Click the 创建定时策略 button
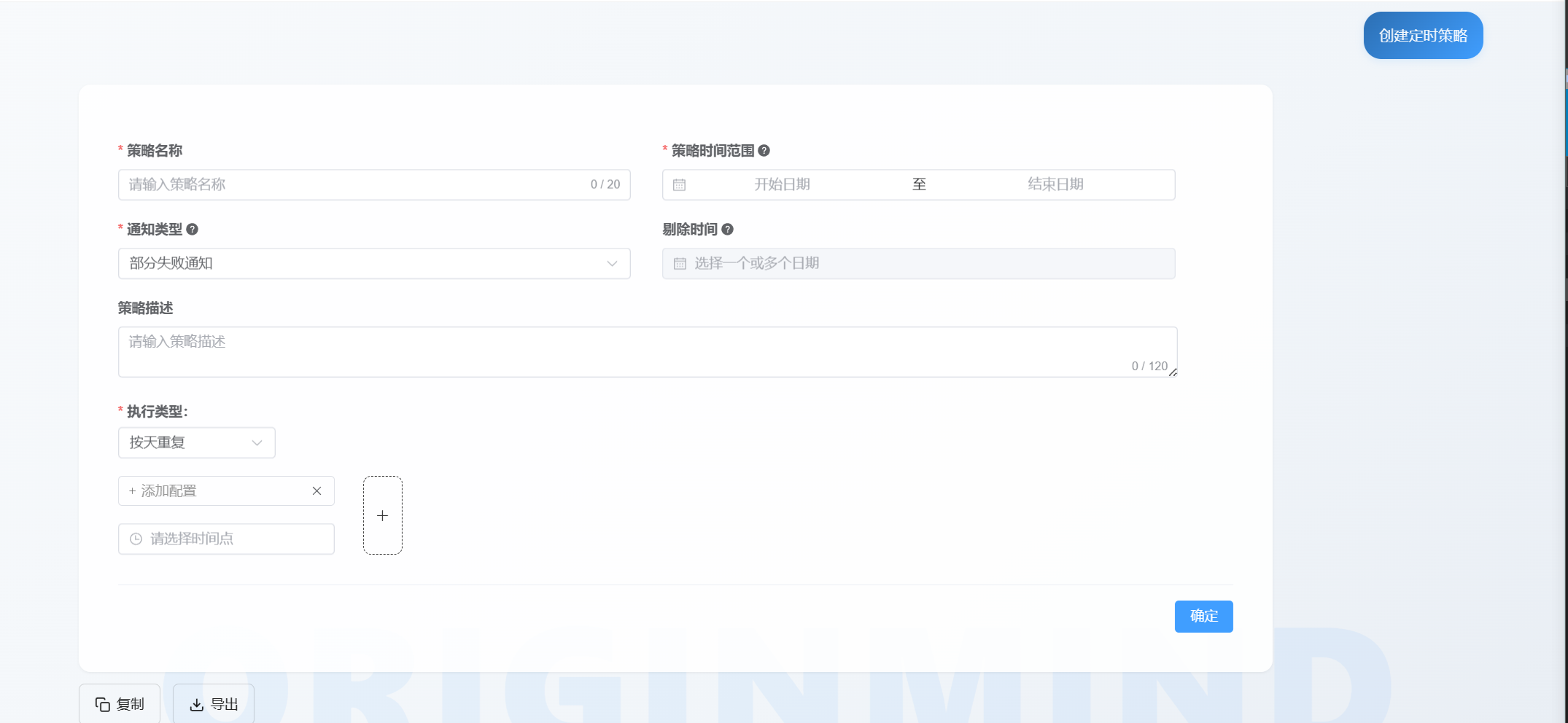1568x723 pixels. [1423, 36]
